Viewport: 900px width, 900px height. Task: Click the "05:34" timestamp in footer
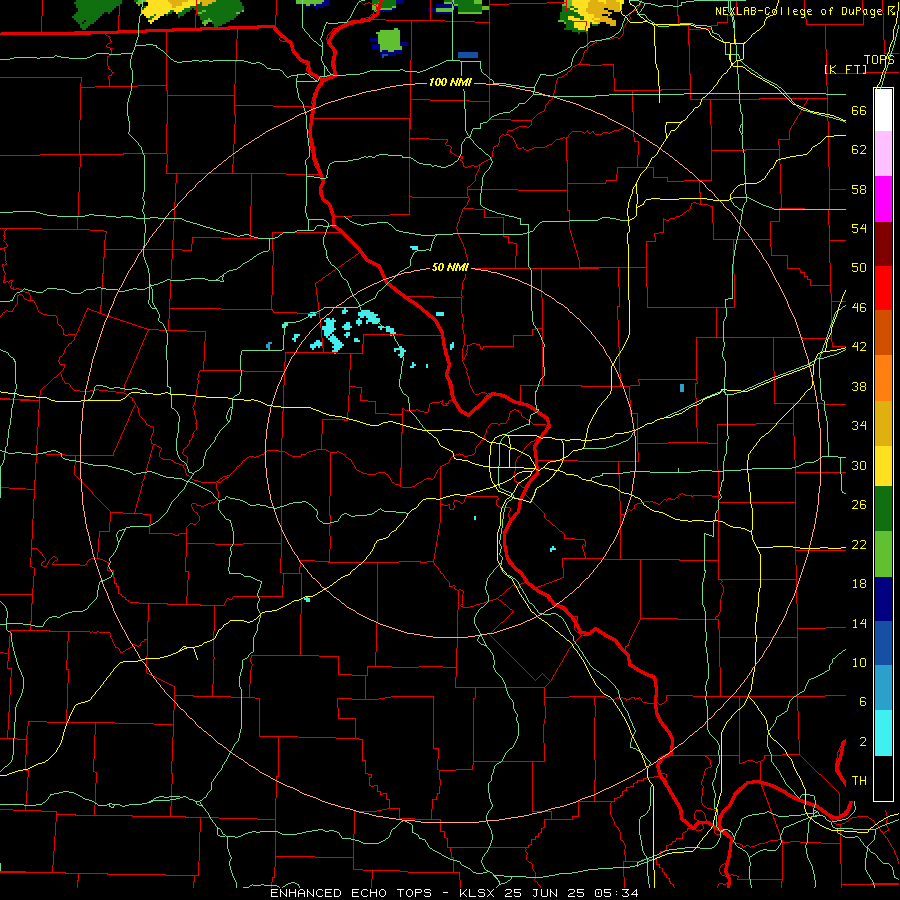616,893
